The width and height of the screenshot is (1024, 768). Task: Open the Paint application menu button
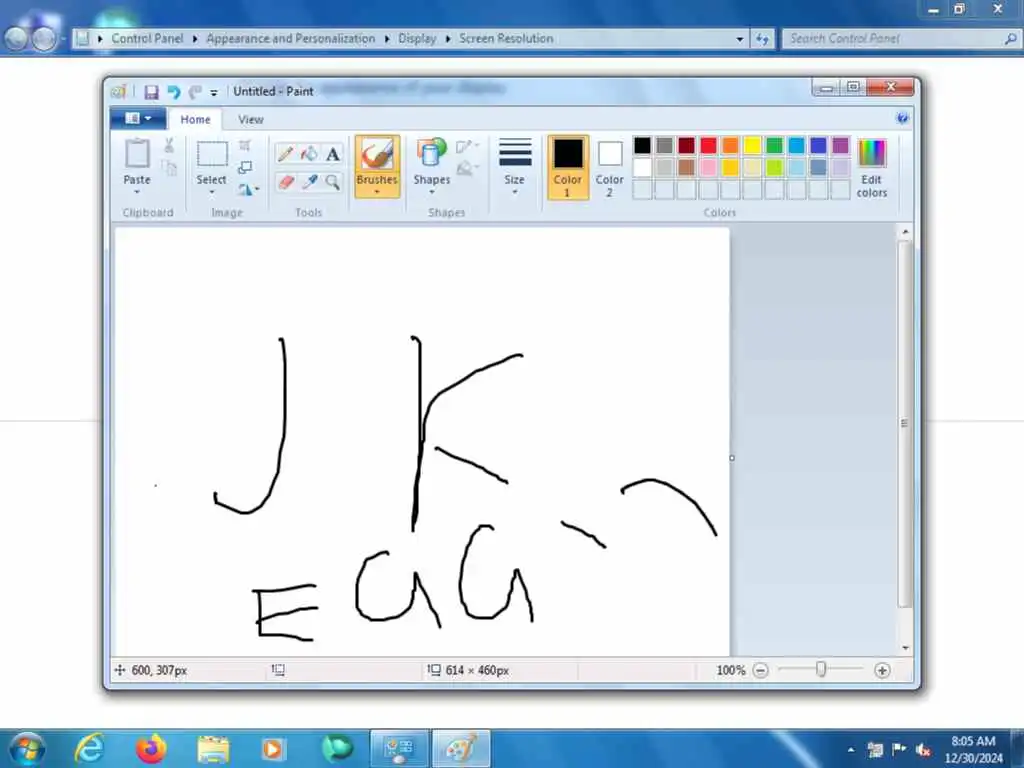tap(138, 118)
